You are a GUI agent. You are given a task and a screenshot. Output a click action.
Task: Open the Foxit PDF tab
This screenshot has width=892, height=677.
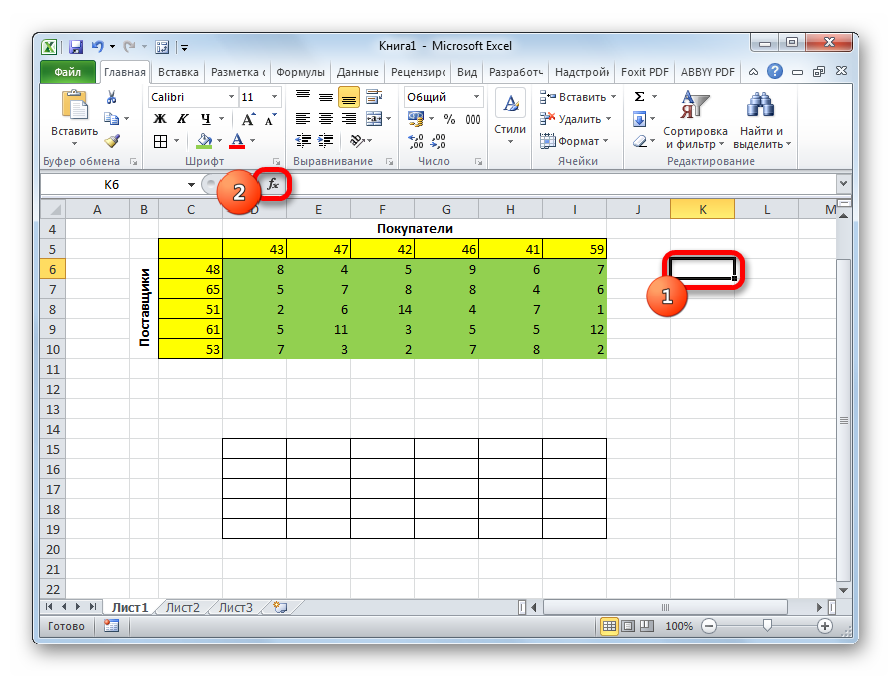(x=645, y=72)
